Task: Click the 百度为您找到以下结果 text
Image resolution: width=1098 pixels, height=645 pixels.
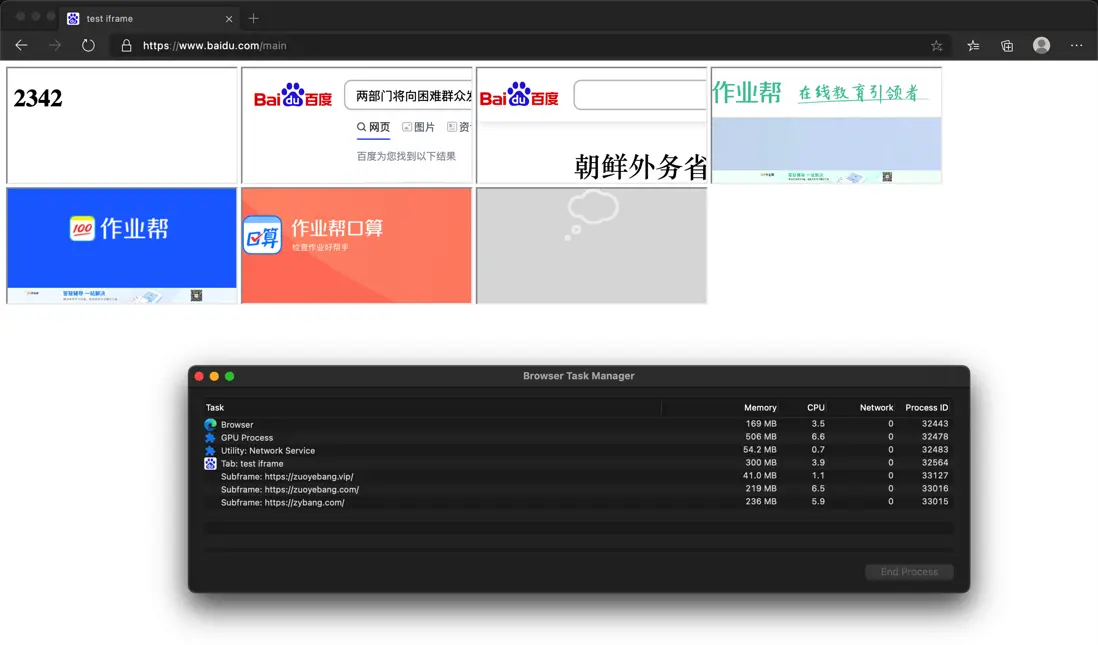Action: coord(406,156)
